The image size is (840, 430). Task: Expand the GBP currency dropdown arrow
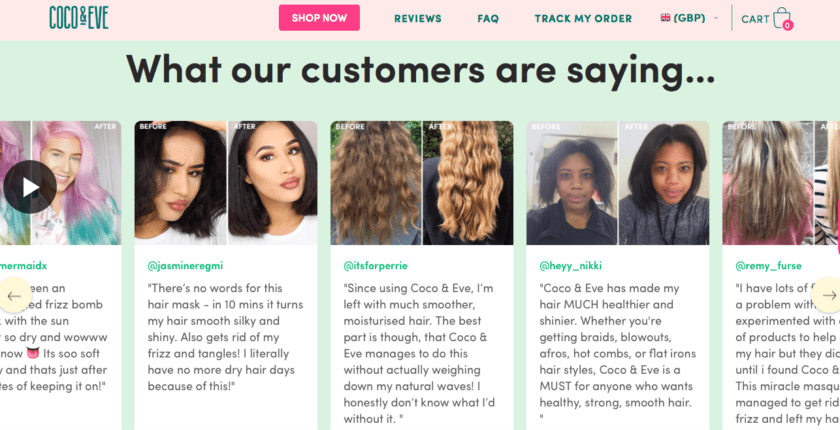tap(716, 19)
